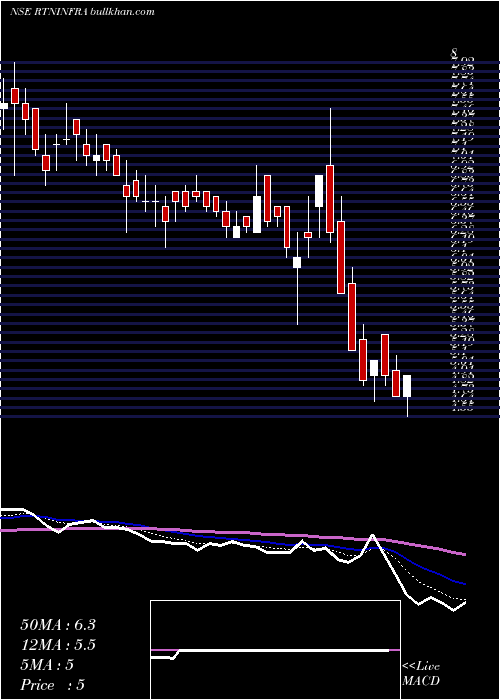Click the 50MA : 6.3 label
Image resolution: width=500 pixels, height=700 pixels.
click(58, 625)
